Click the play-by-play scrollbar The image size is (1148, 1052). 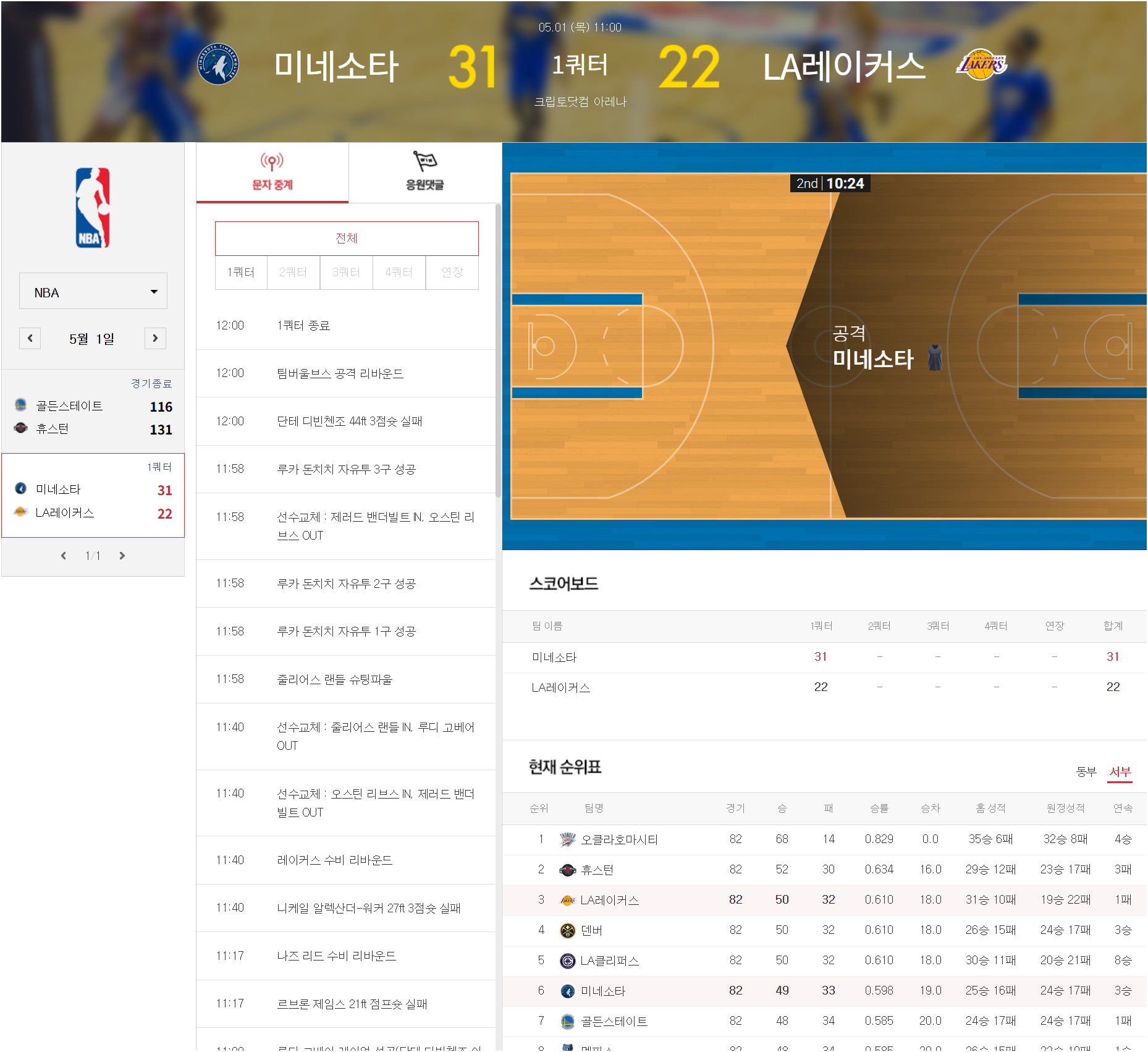pos(499,349)
